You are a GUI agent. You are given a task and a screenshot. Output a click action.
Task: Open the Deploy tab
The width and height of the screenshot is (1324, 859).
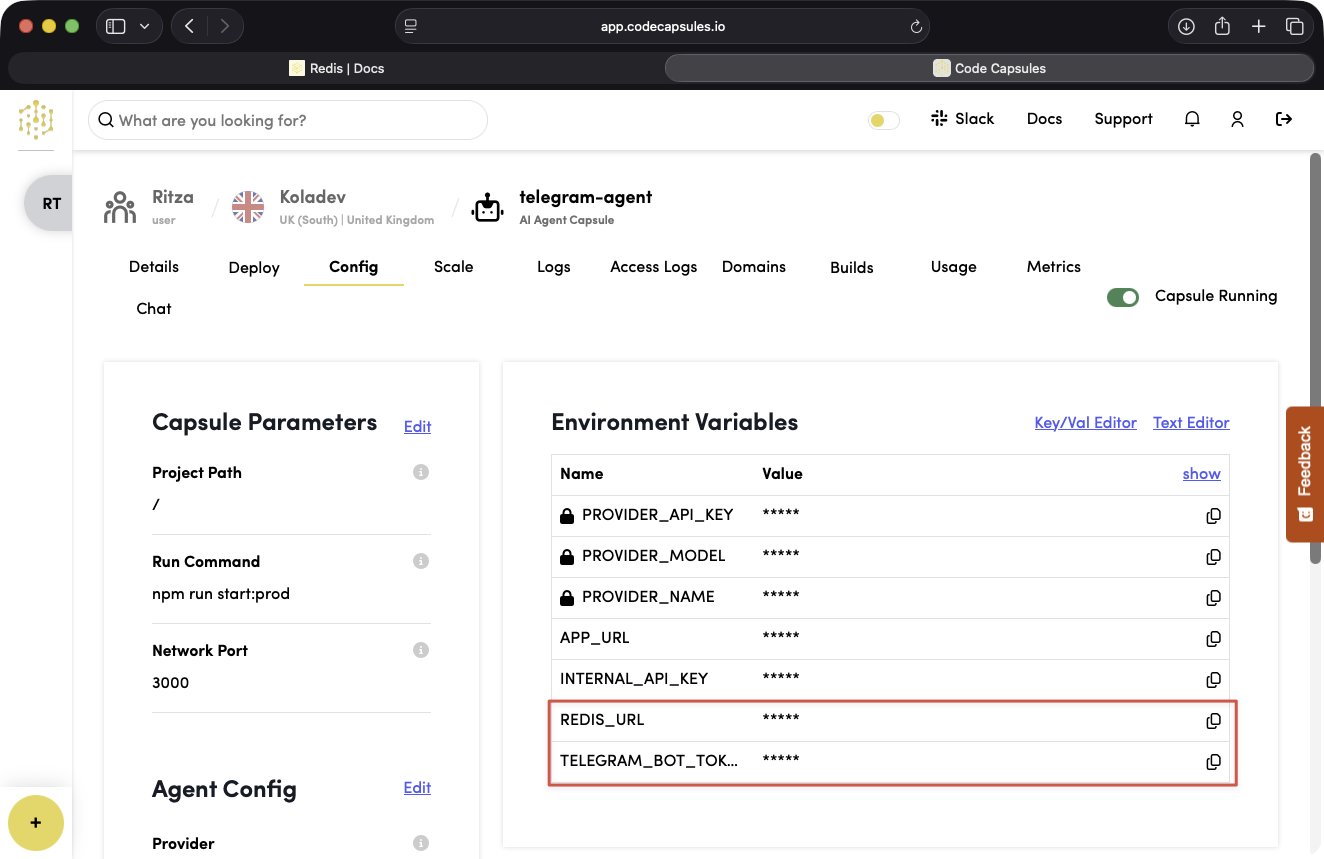(x=254, y=268)
